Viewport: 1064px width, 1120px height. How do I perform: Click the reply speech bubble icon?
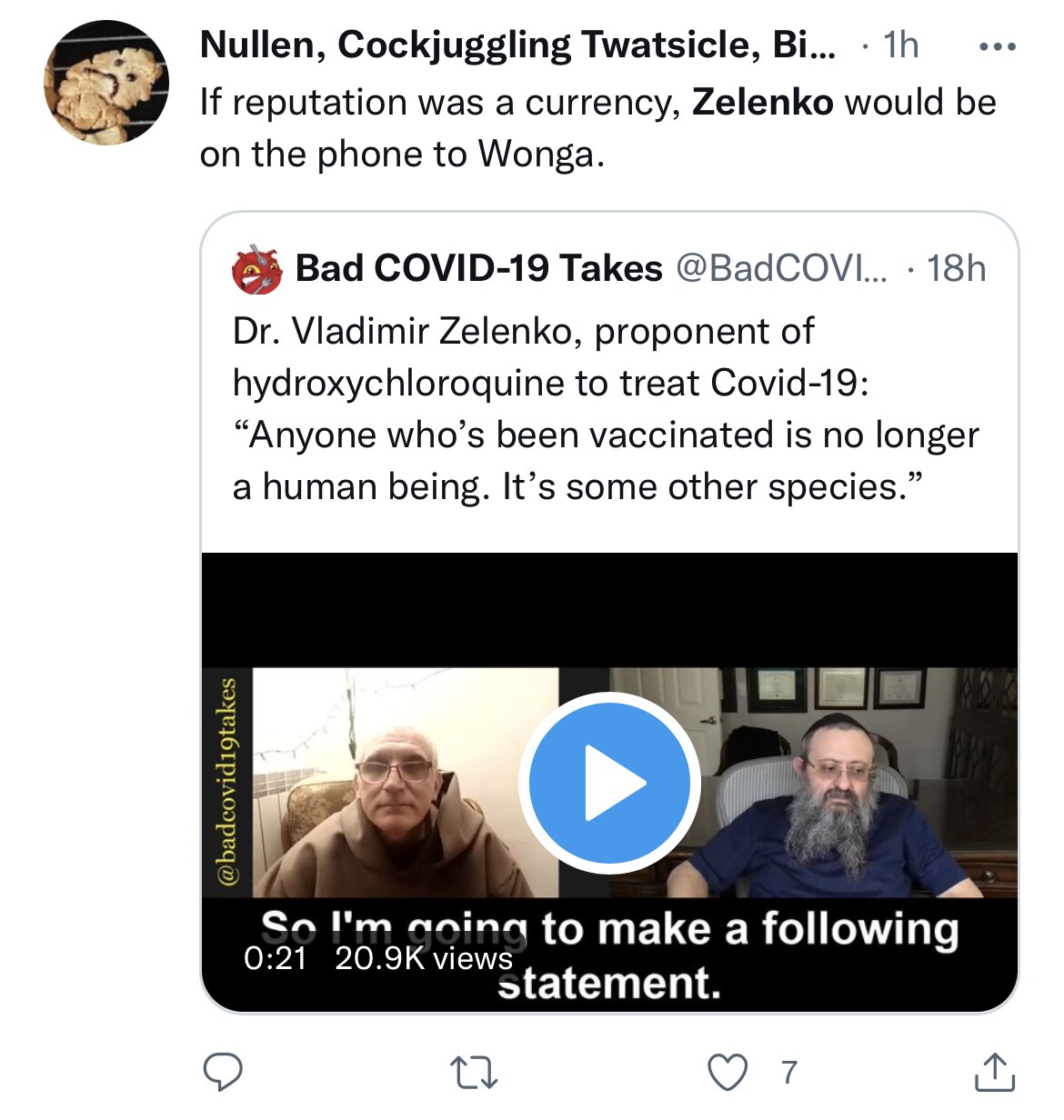[222, 1072]
